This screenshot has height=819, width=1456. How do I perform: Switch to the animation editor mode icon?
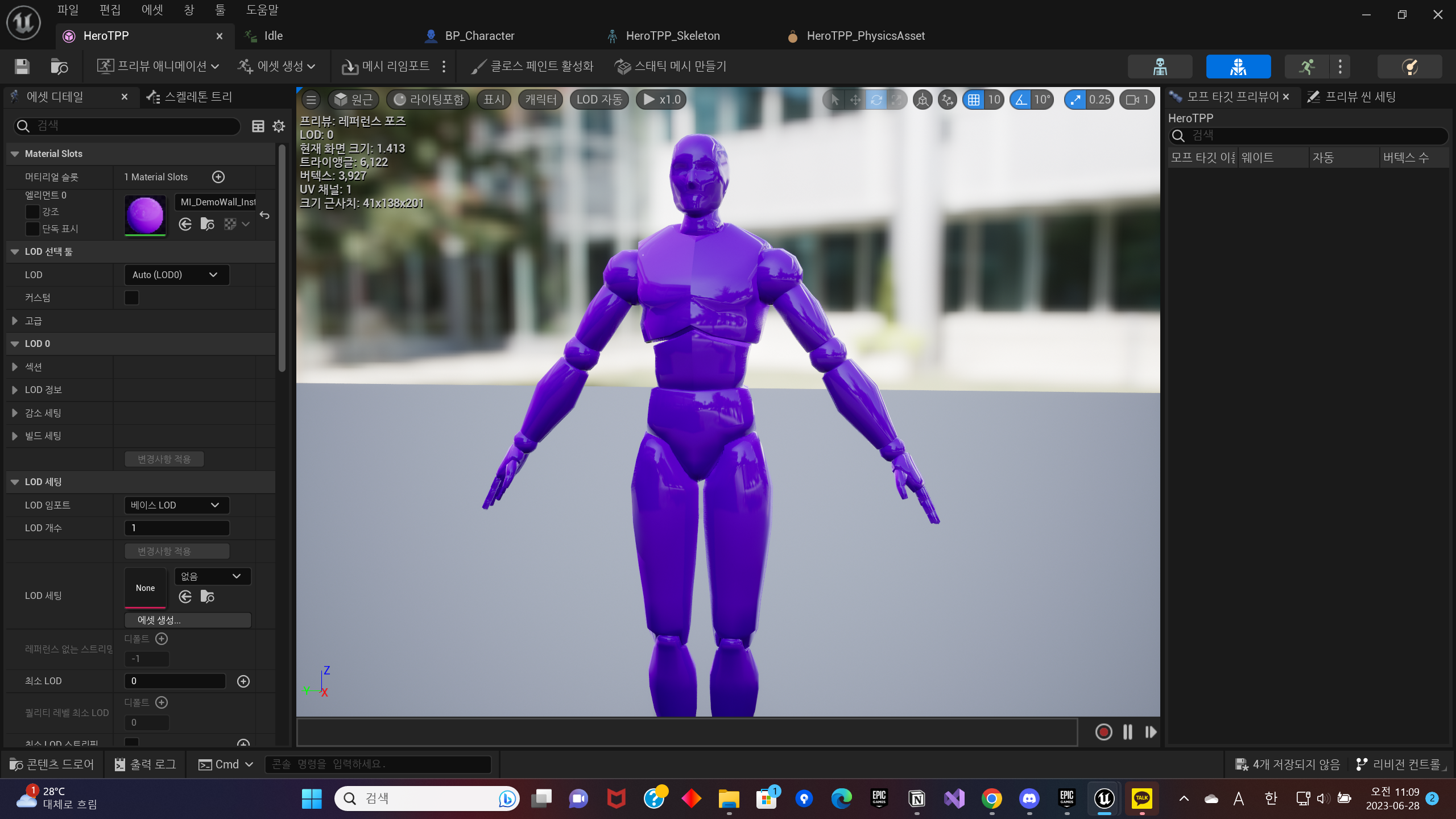tap(1306, 67)
